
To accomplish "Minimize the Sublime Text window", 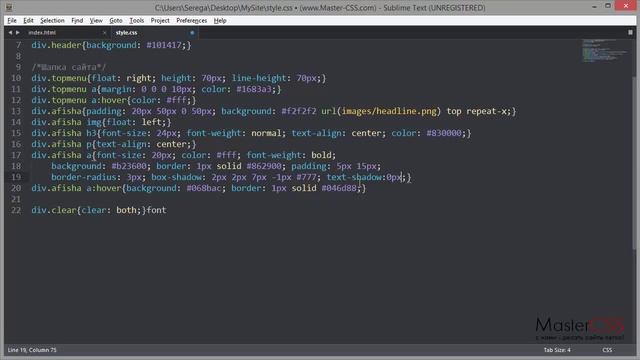I will point(594,7).
